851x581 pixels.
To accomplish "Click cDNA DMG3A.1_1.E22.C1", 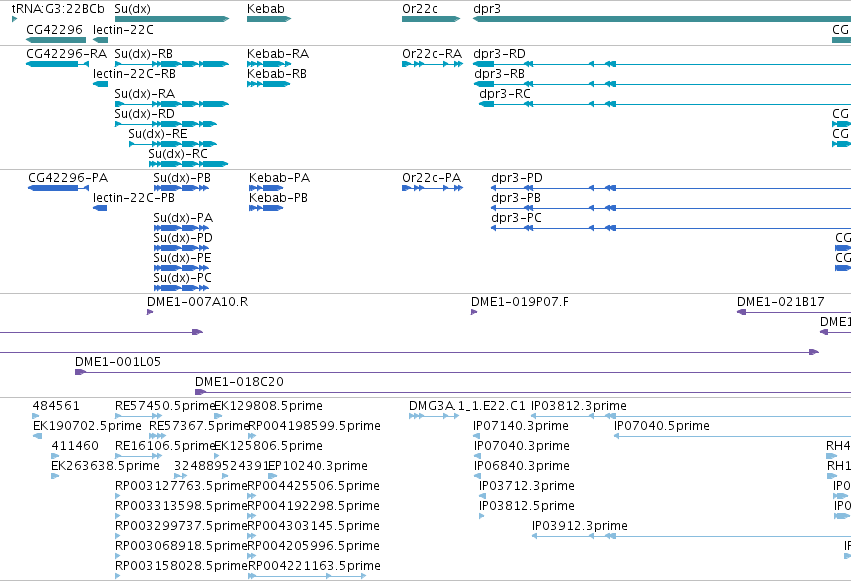I will pos(435,416).
